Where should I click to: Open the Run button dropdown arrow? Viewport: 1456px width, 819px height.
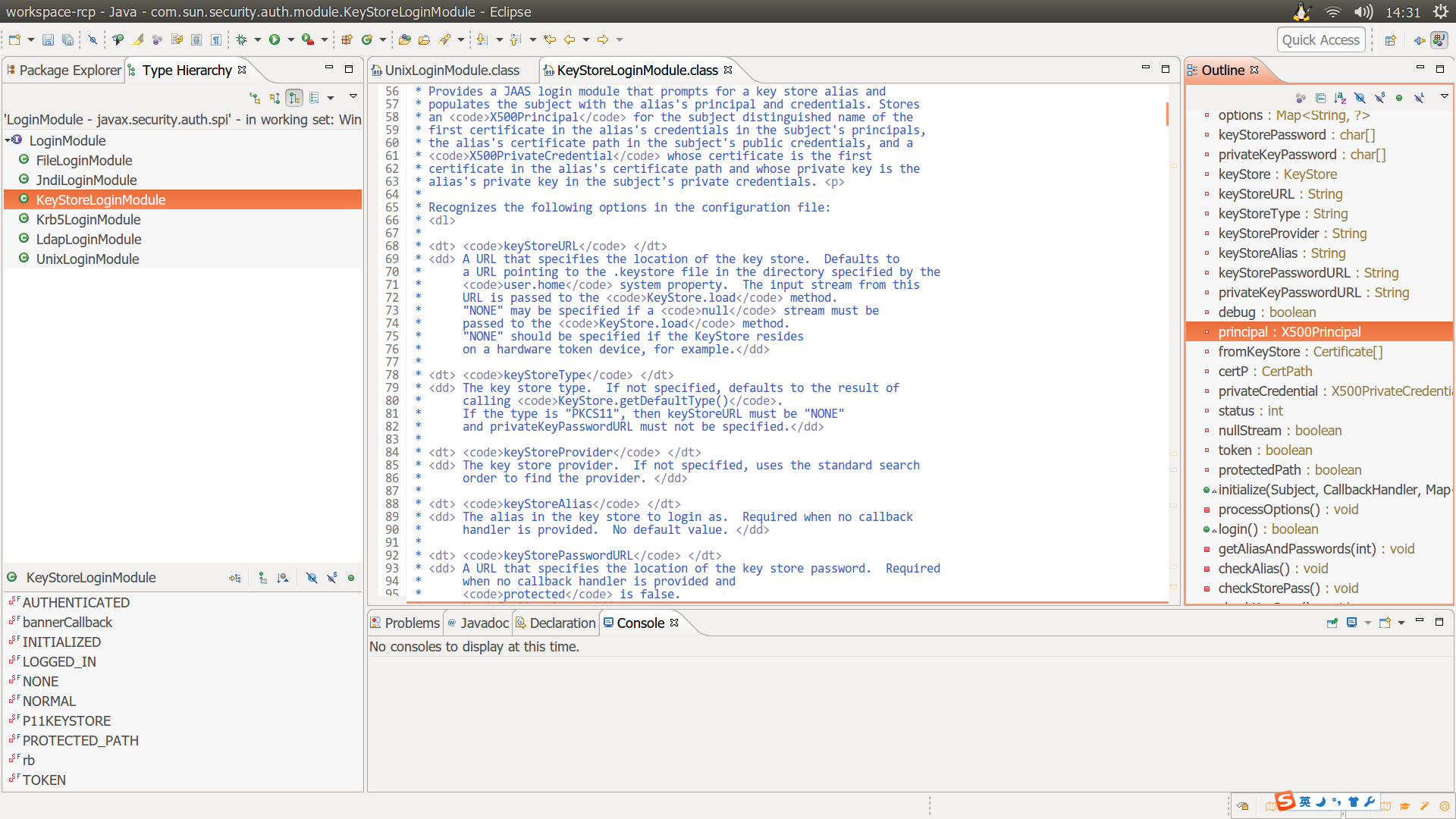coord(291,39)
